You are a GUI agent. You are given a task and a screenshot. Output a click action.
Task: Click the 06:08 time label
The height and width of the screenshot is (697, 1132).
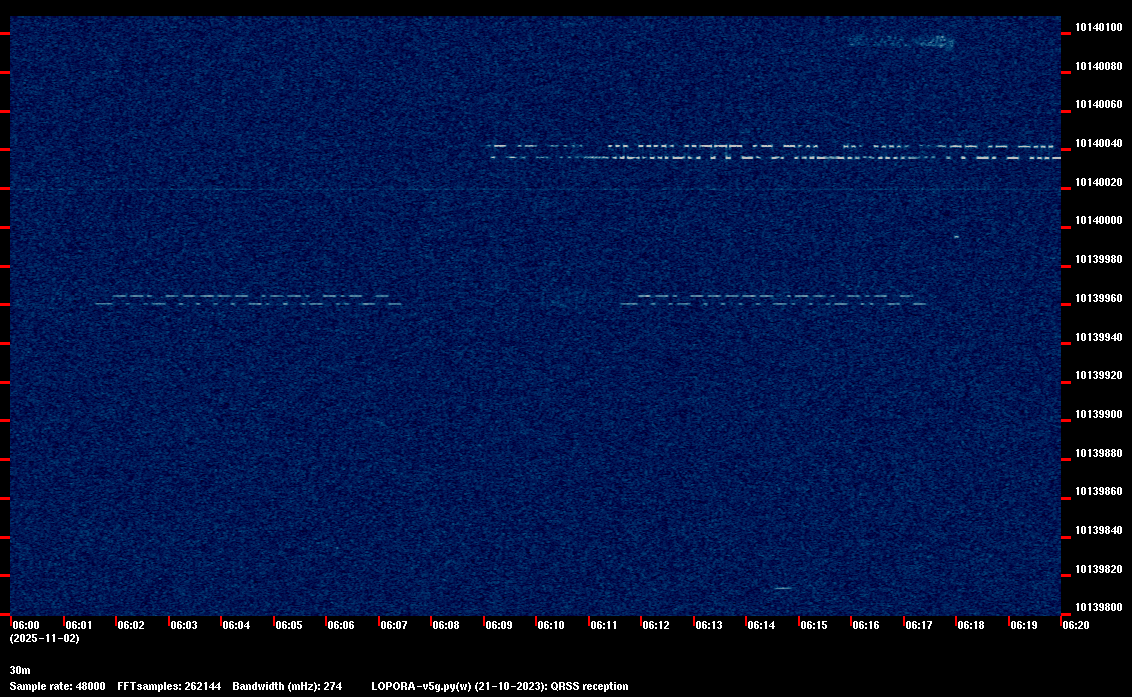pyautogui.click(x=445, y=625)
